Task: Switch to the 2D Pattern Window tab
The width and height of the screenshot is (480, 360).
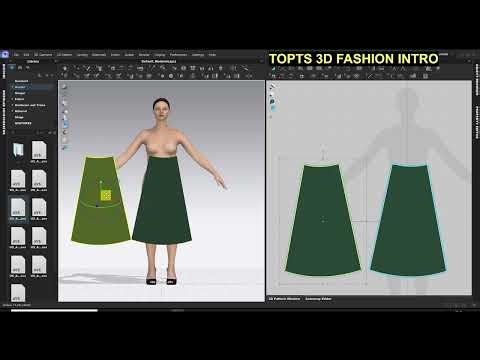Action: click(284, 299)
